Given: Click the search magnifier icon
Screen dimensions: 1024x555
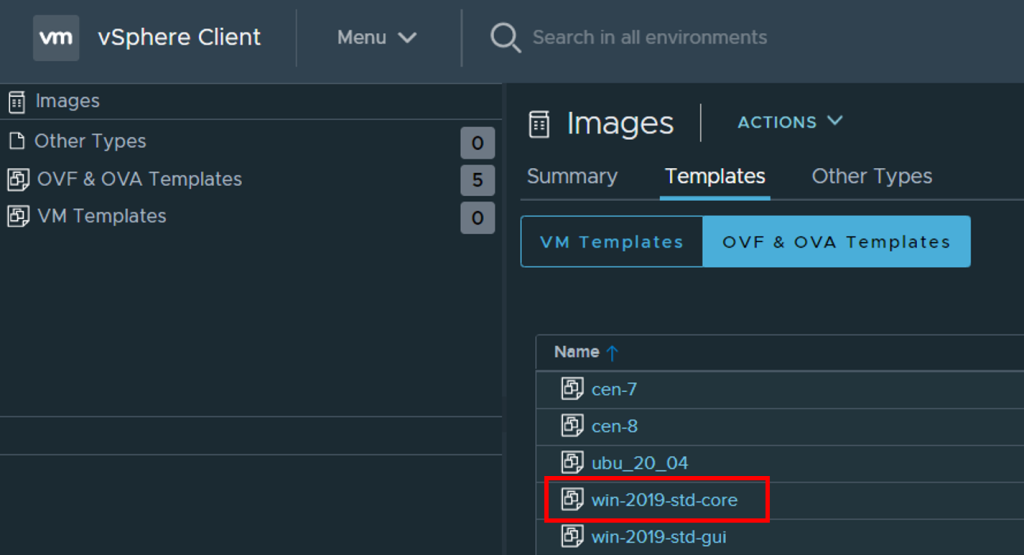Looking at the screenshot, I should (505, 38).
